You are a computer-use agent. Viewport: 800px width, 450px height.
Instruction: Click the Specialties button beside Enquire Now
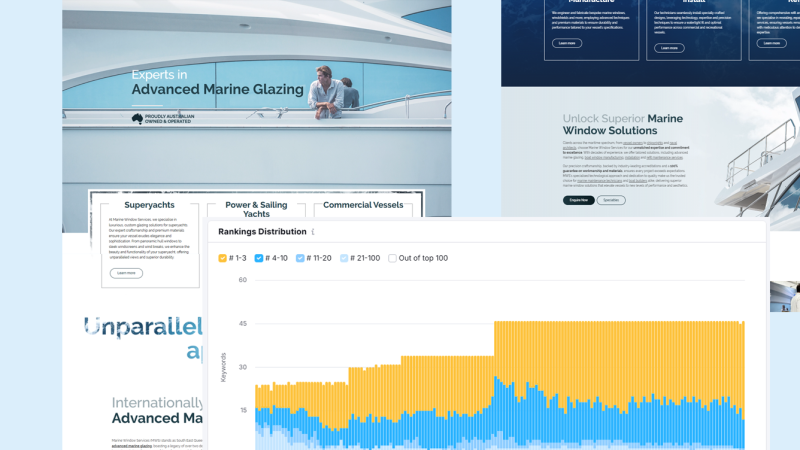tap(611, 200)
